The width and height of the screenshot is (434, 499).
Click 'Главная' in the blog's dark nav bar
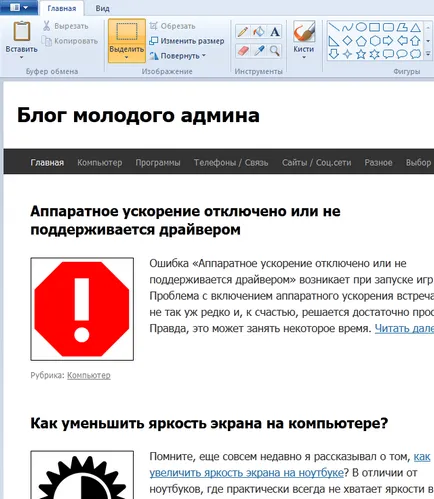pos(47,162)
